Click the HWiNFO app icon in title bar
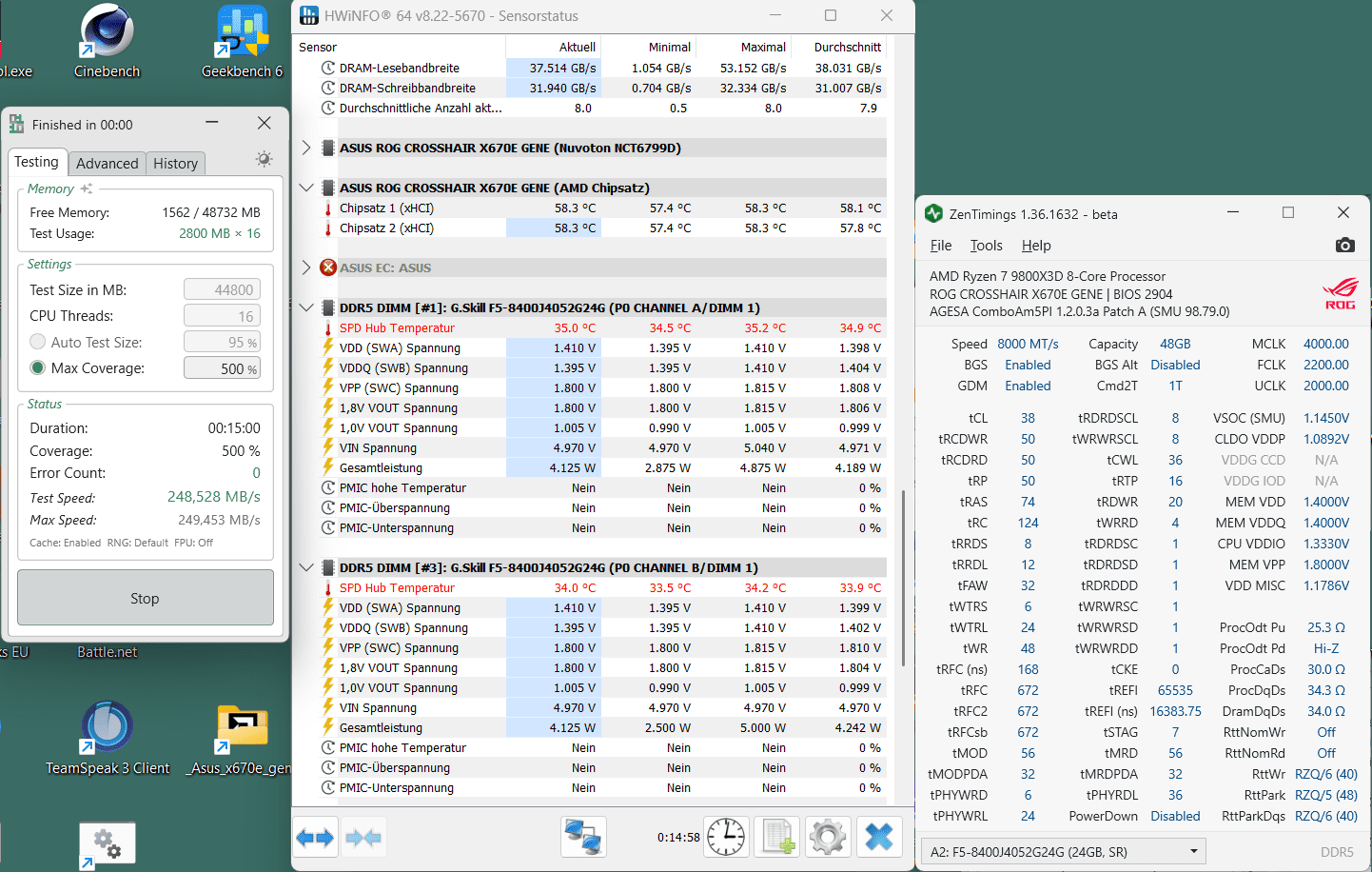 (x=309, y=15)
